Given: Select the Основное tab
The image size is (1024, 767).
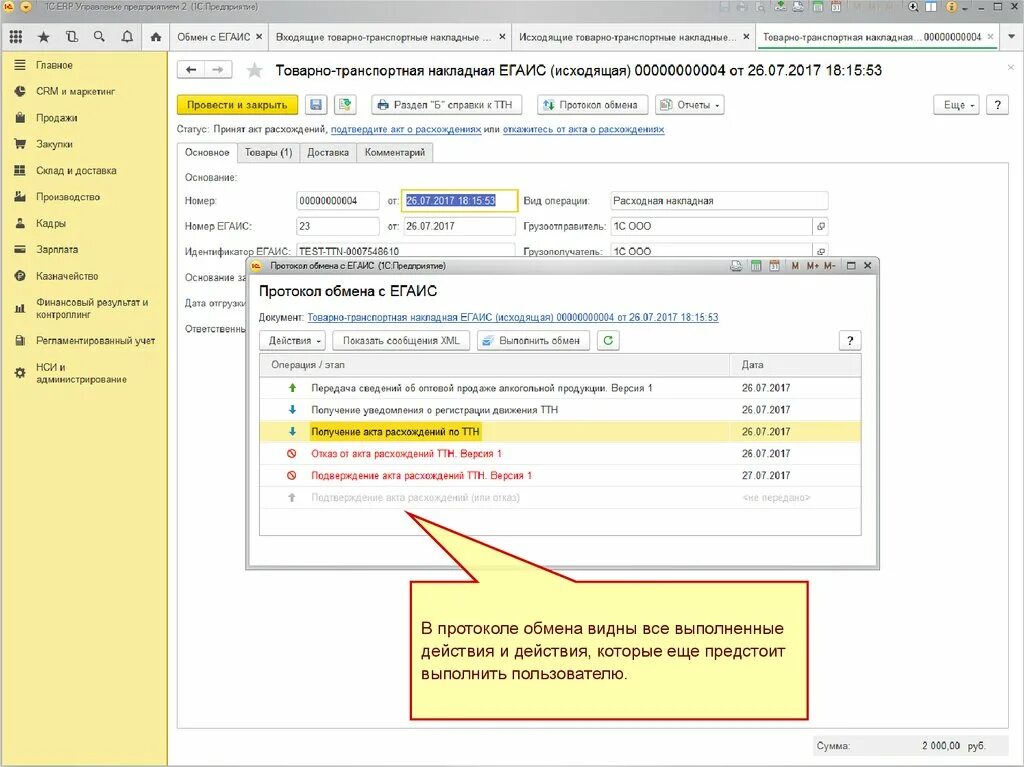Looking at the screenshot, I should tap(207, 152).
